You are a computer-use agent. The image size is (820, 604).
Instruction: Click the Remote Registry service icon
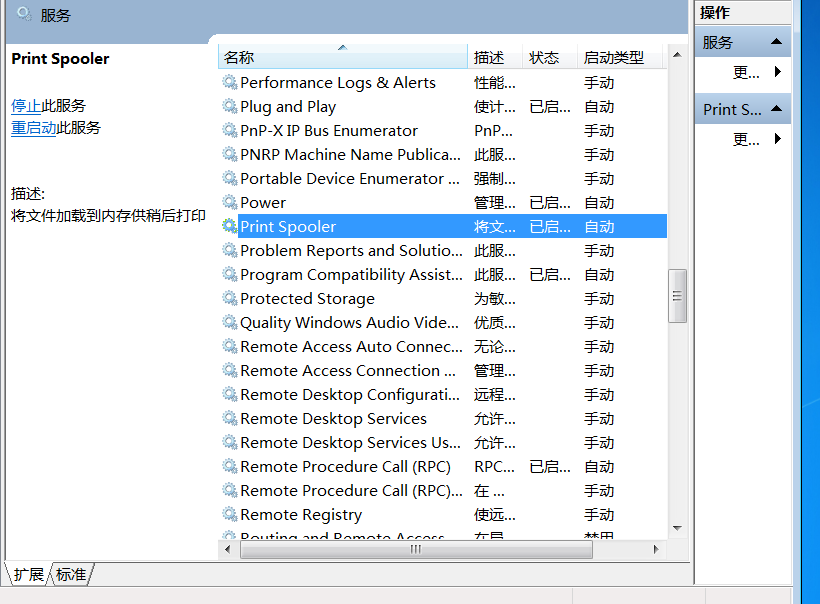click(230, 515)
